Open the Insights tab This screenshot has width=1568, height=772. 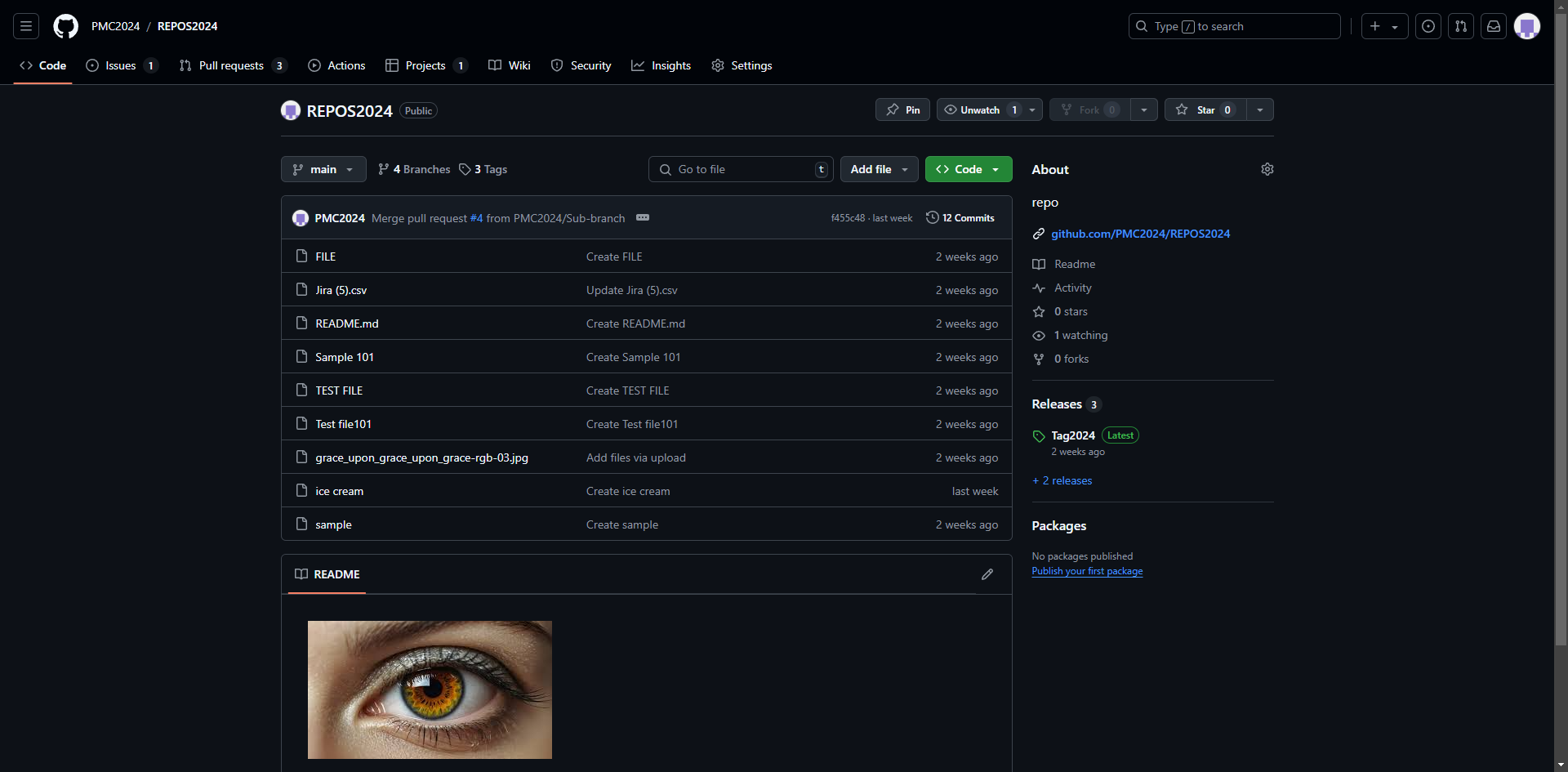coord(661,65)
